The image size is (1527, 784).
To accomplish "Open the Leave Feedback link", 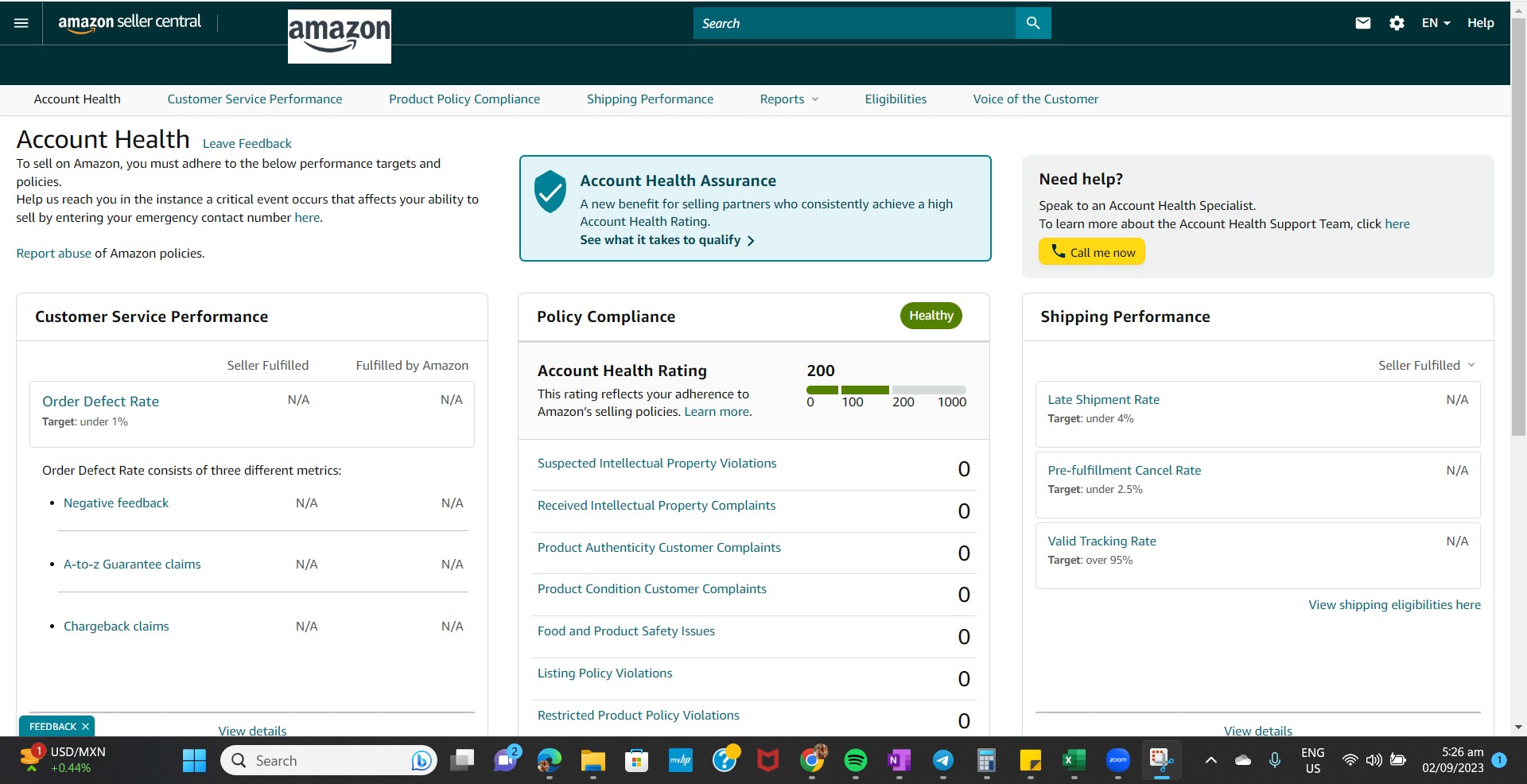I will click(x=247, y=144).
